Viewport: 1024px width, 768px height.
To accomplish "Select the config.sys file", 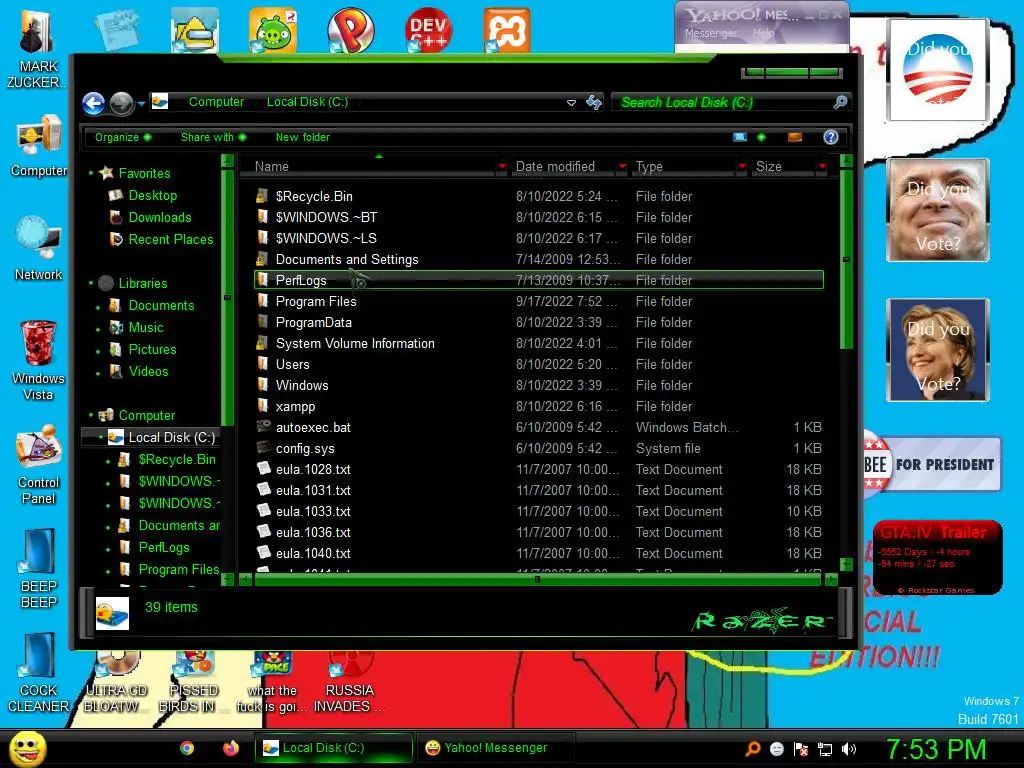I will click(x=539, y=449).
